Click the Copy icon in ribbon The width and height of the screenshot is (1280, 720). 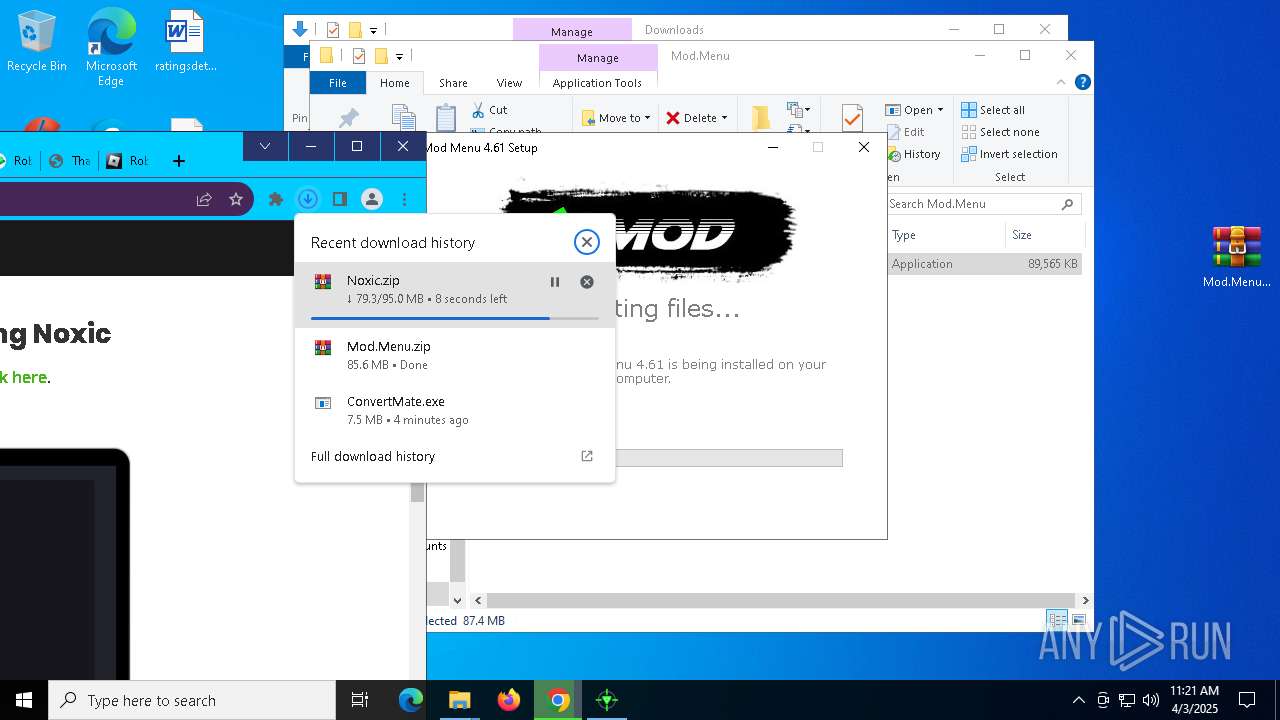pos(403,117)
